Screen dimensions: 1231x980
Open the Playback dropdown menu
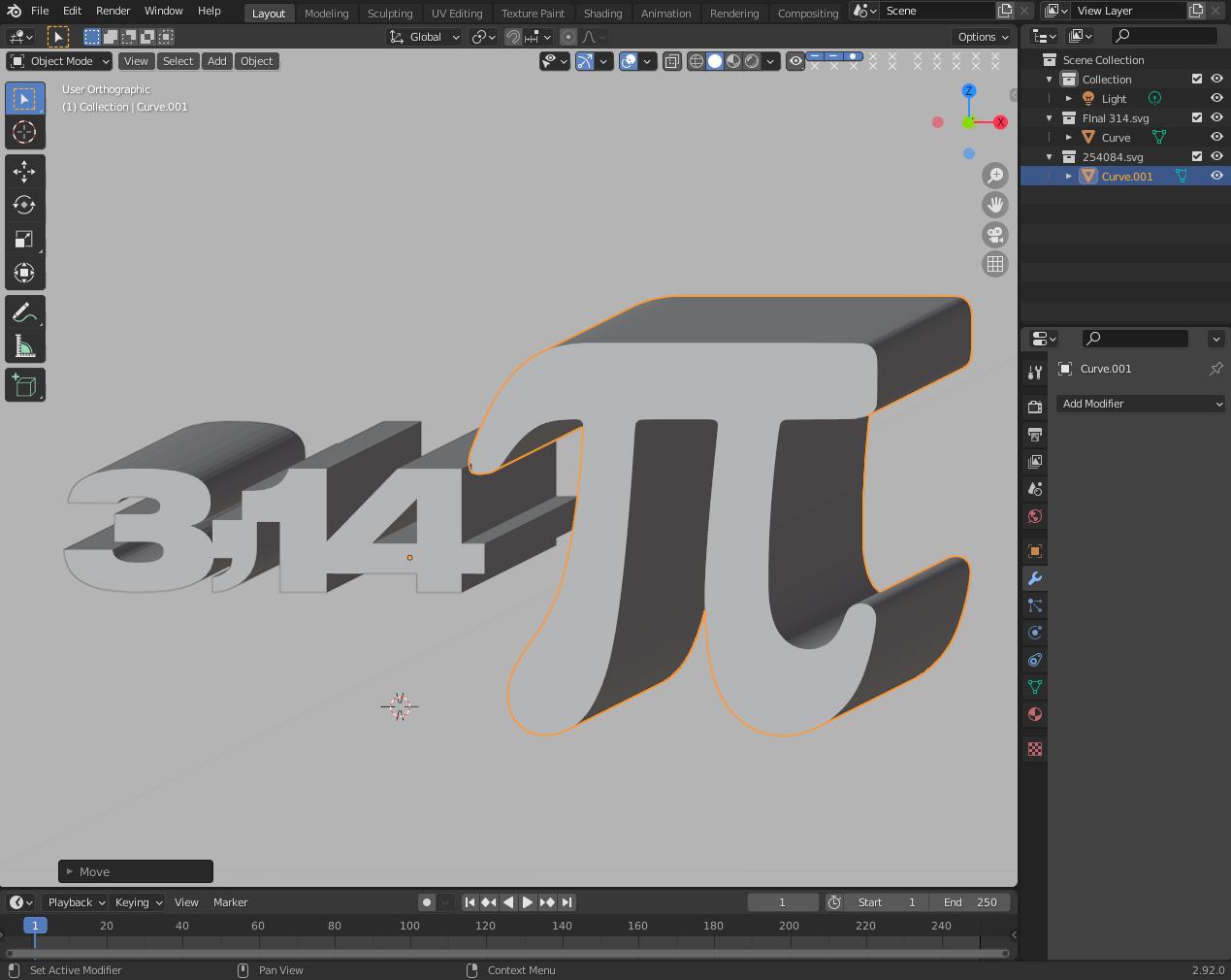click(x=76, y=902)
